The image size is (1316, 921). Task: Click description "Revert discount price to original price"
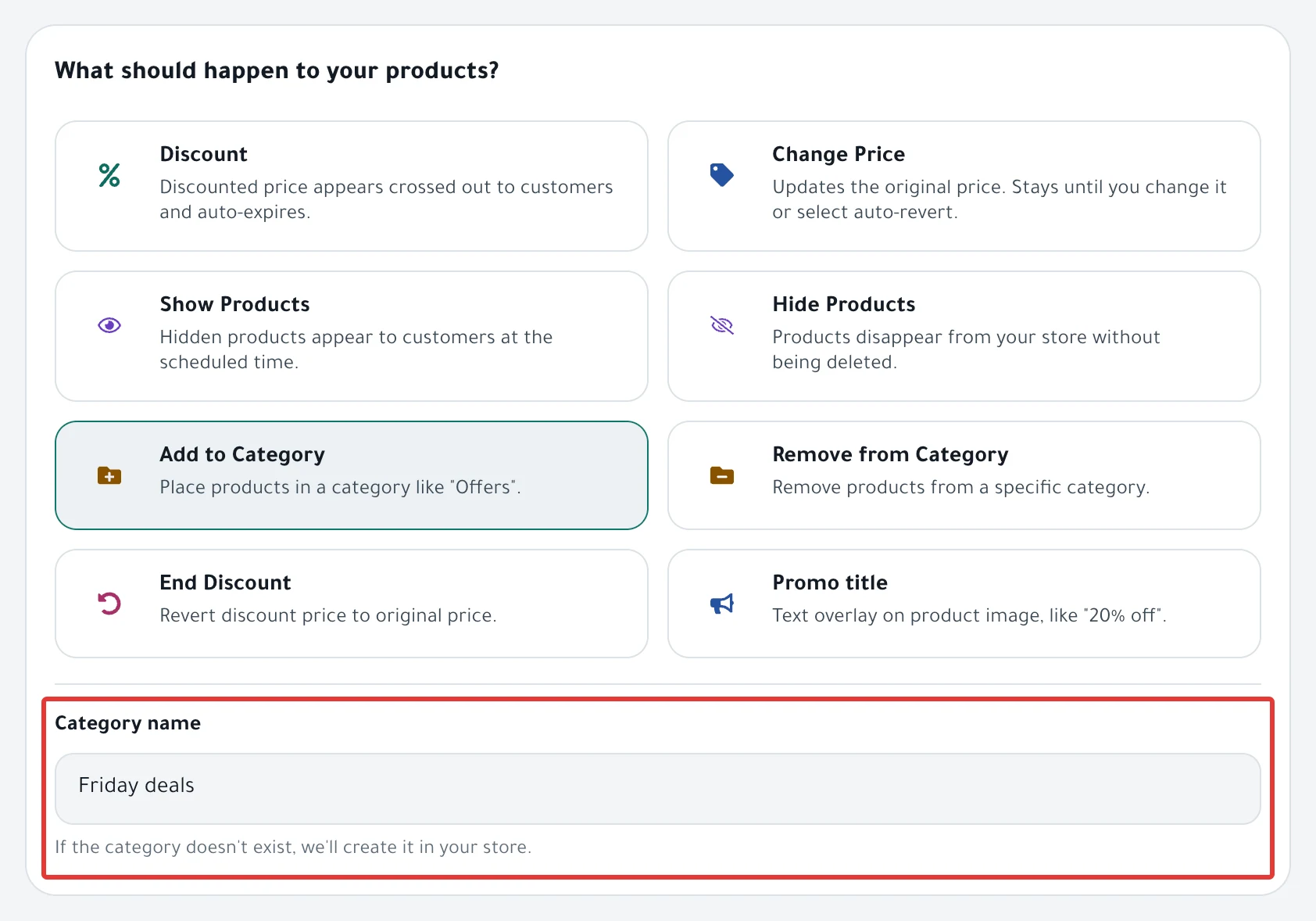[x=328, y=615]
